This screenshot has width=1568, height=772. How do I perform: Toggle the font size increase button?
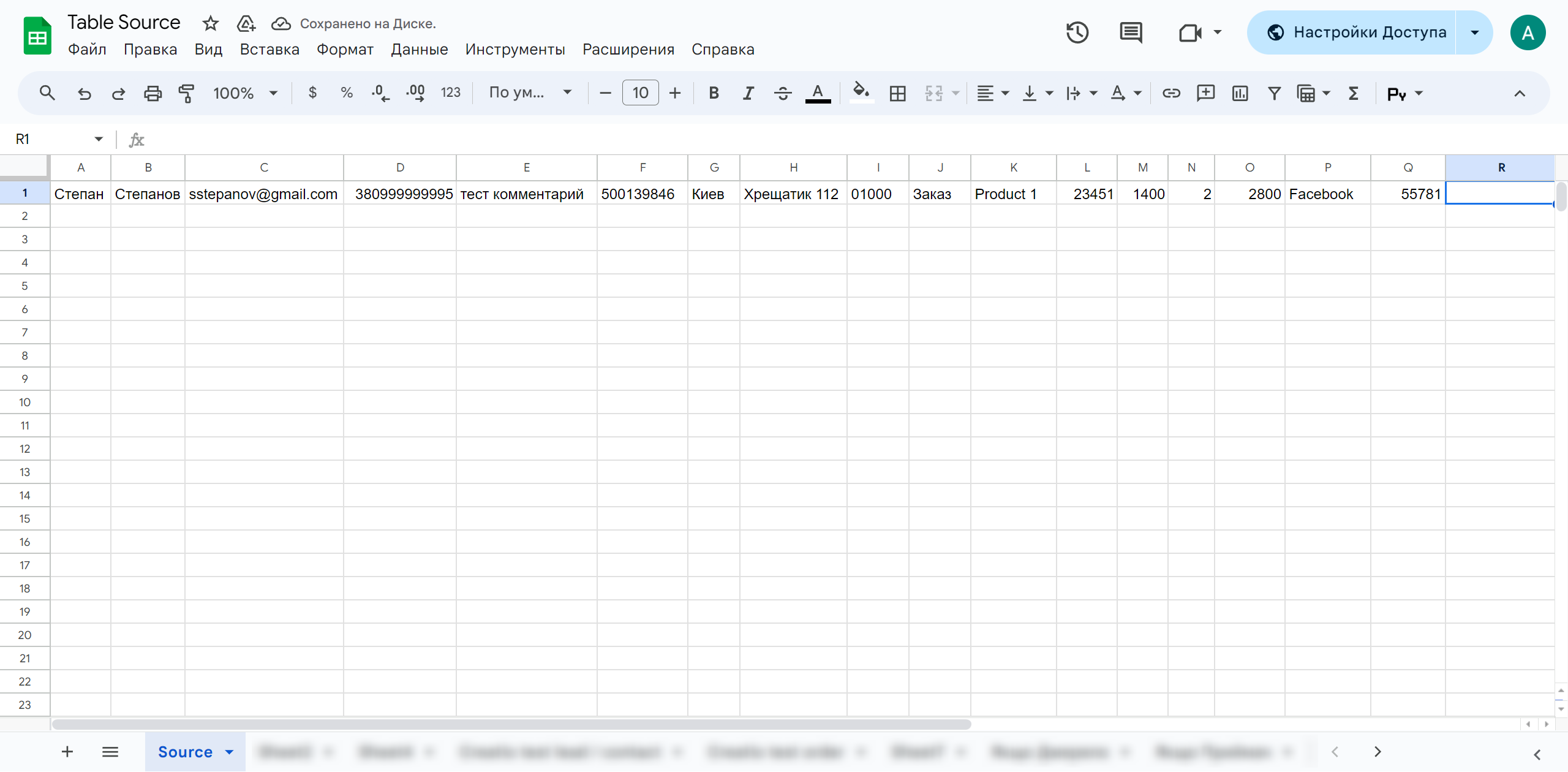[675, 94]
